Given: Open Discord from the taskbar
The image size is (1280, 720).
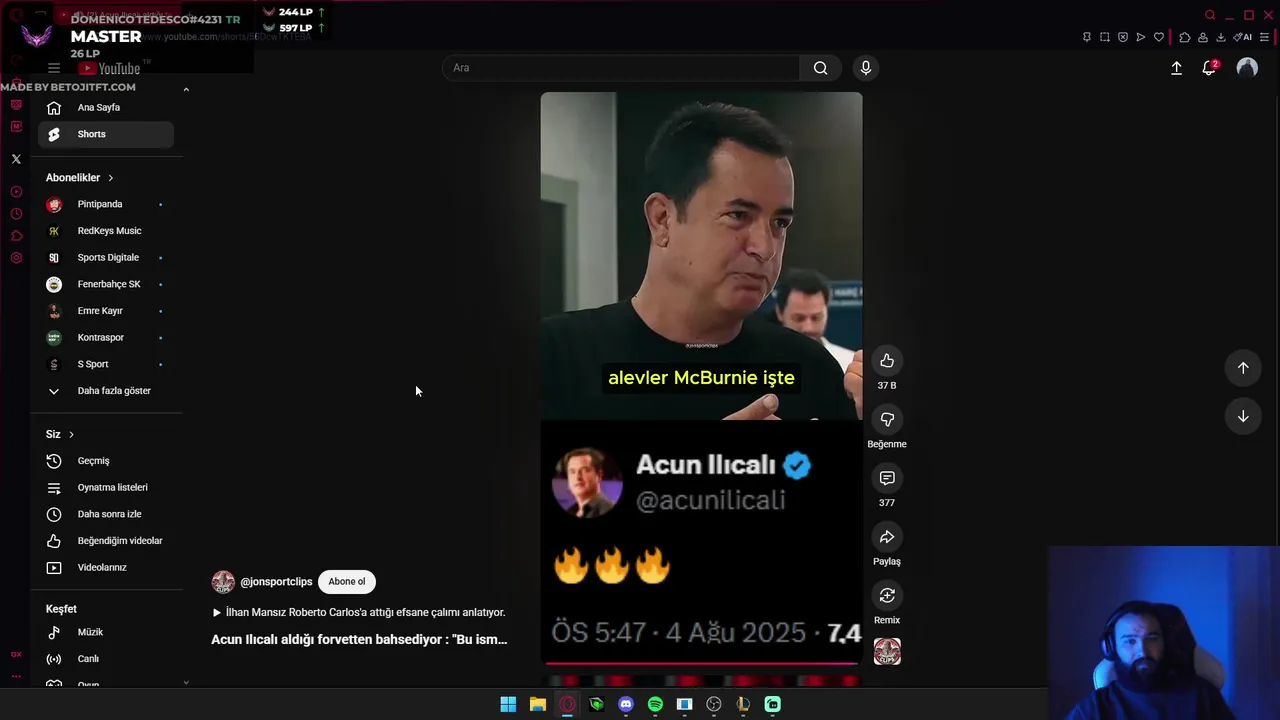Looking at the screenshot, I should 626,704.
